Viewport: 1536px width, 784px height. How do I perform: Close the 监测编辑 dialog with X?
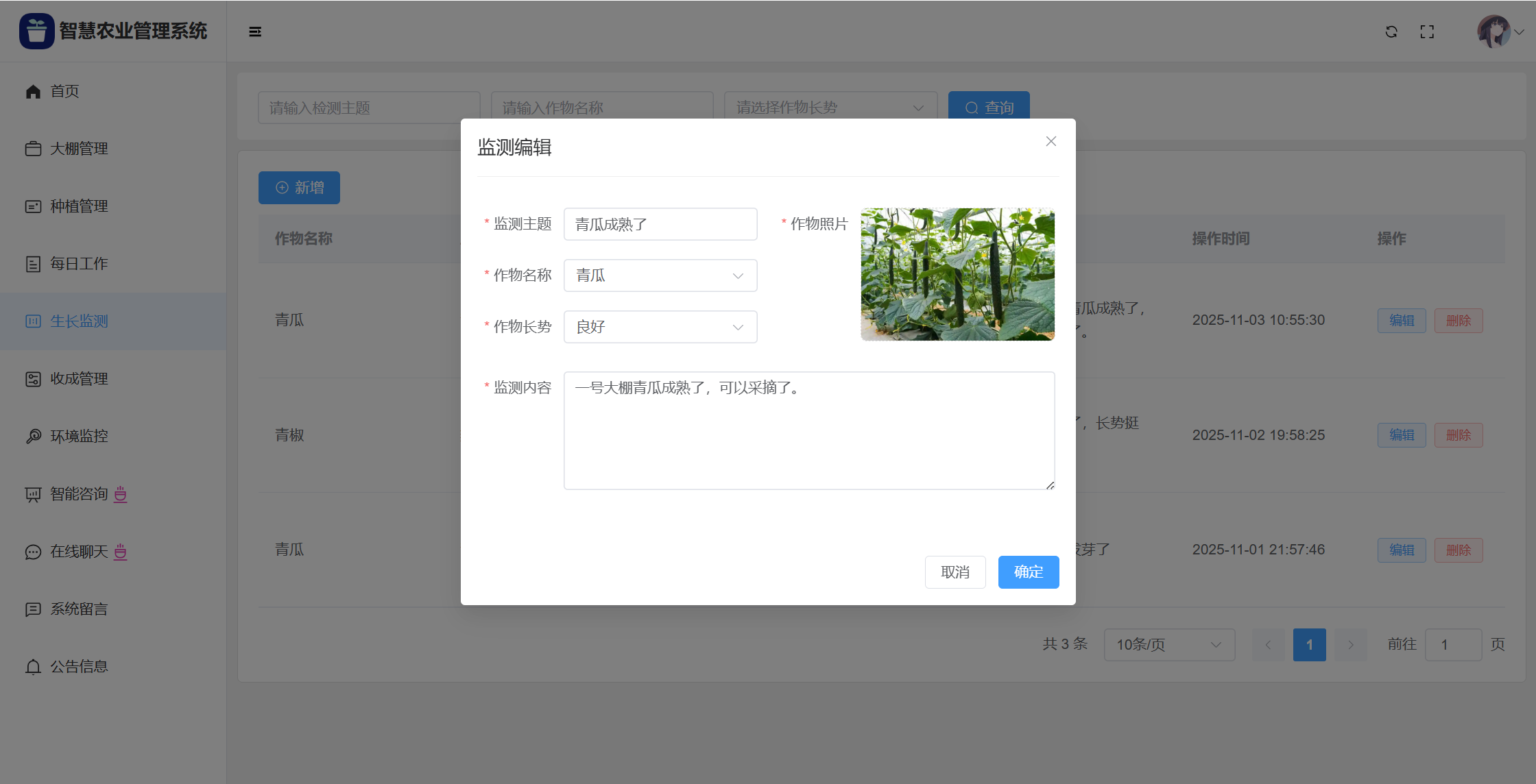tap(1051, 141)
